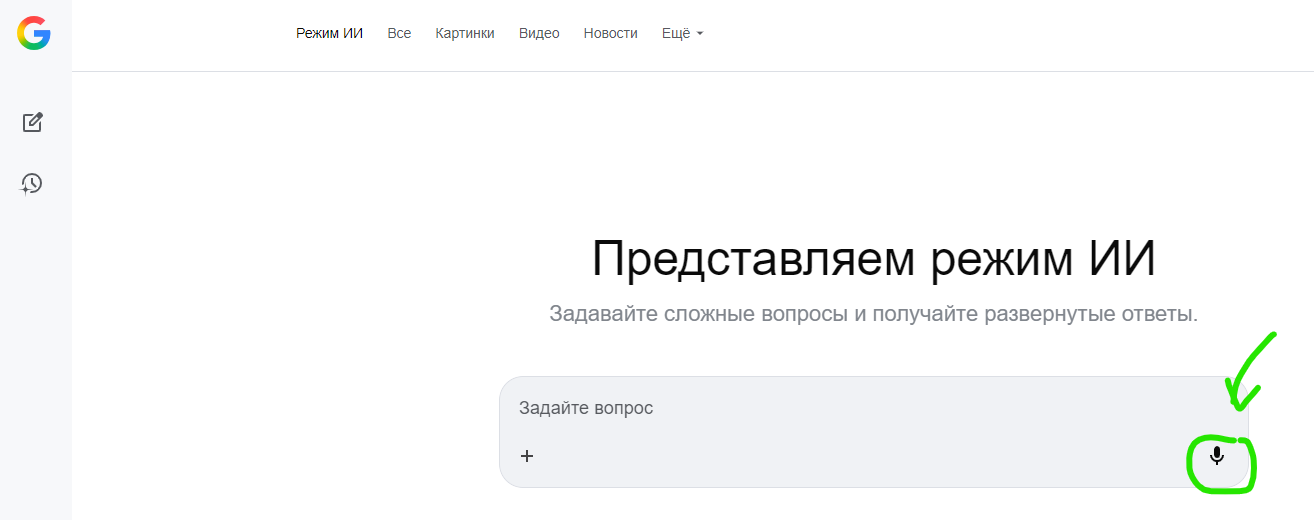Click the subtitle about сложные вопросы
The height and width of the screenshot is (520, 1314).
(874, 314)
